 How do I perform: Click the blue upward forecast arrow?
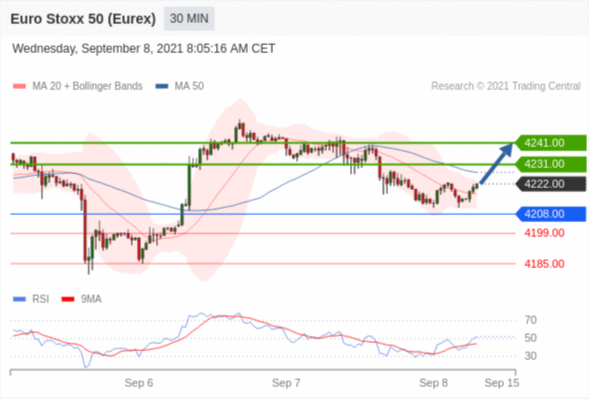tap(496, 163)
